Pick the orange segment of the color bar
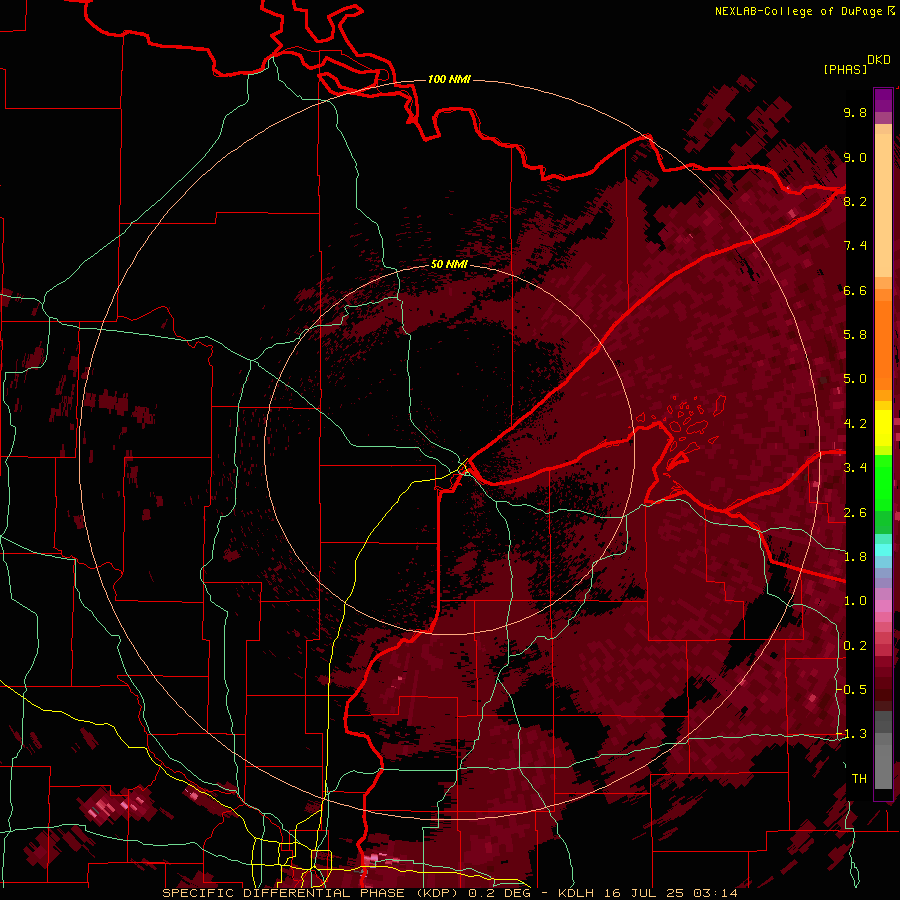 coord(883,340)
